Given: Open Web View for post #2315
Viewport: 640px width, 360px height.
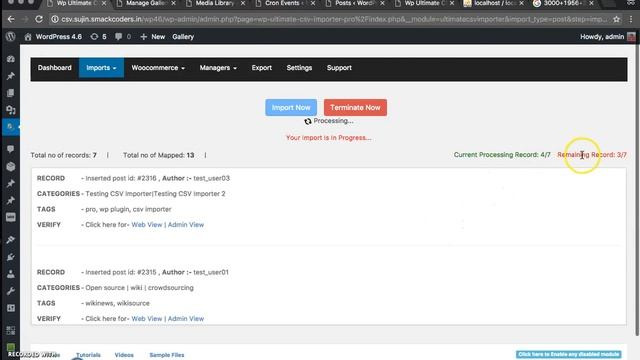Looking at the screenshot, I should pos(147,319).
